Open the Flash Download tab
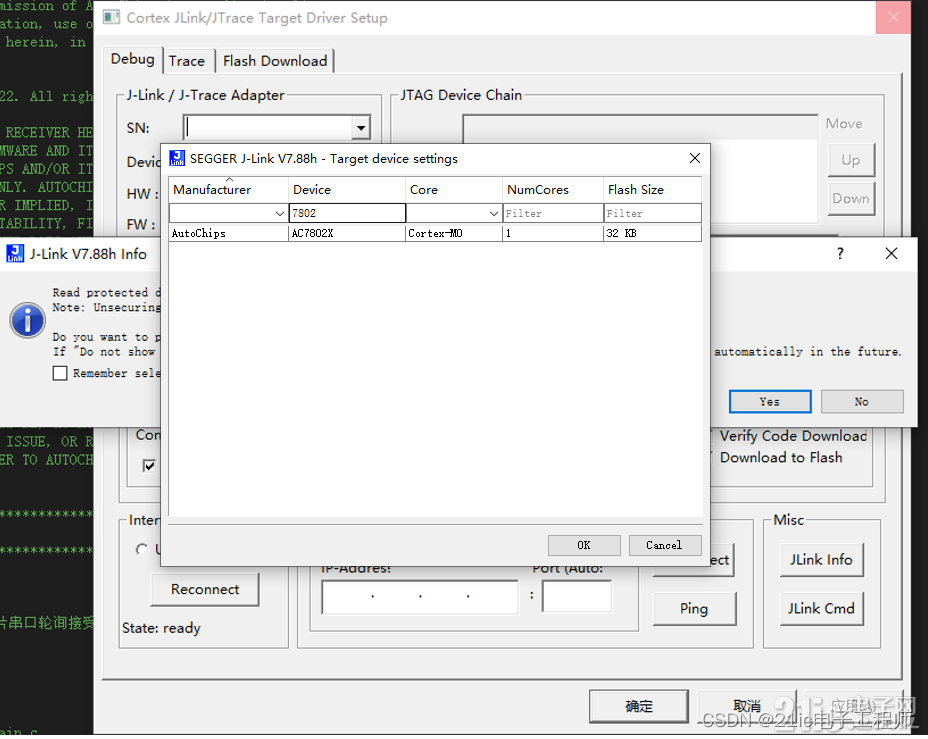 (275, 61)
